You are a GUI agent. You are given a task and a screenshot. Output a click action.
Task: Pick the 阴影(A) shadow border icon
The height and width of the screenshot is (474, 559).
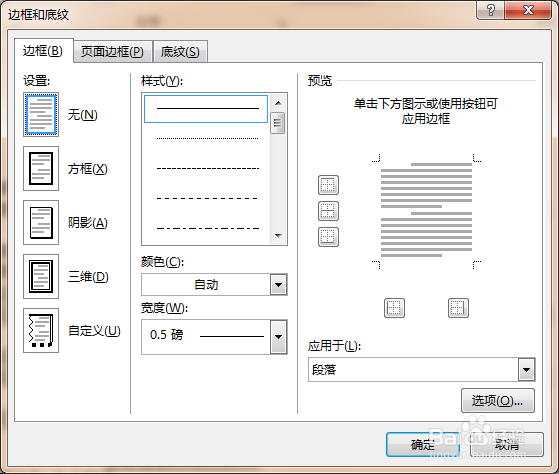point(41,222)
